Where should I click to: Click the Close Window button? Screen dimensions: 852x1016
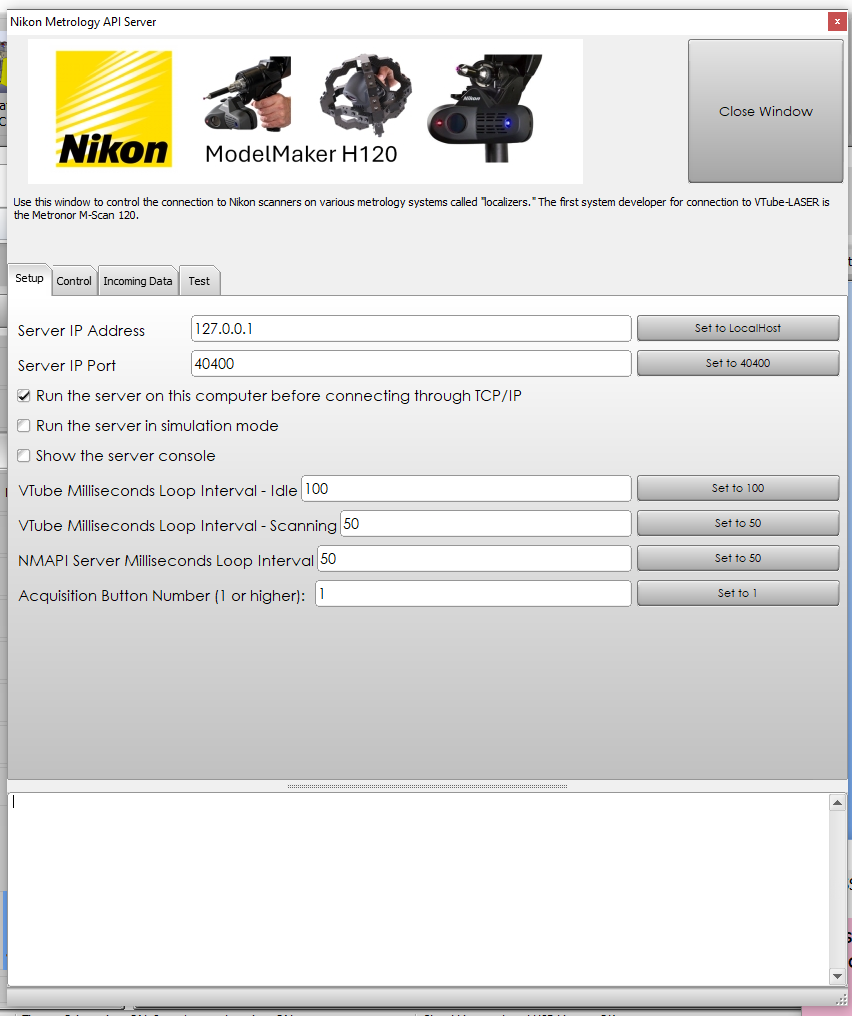point(765,111)
